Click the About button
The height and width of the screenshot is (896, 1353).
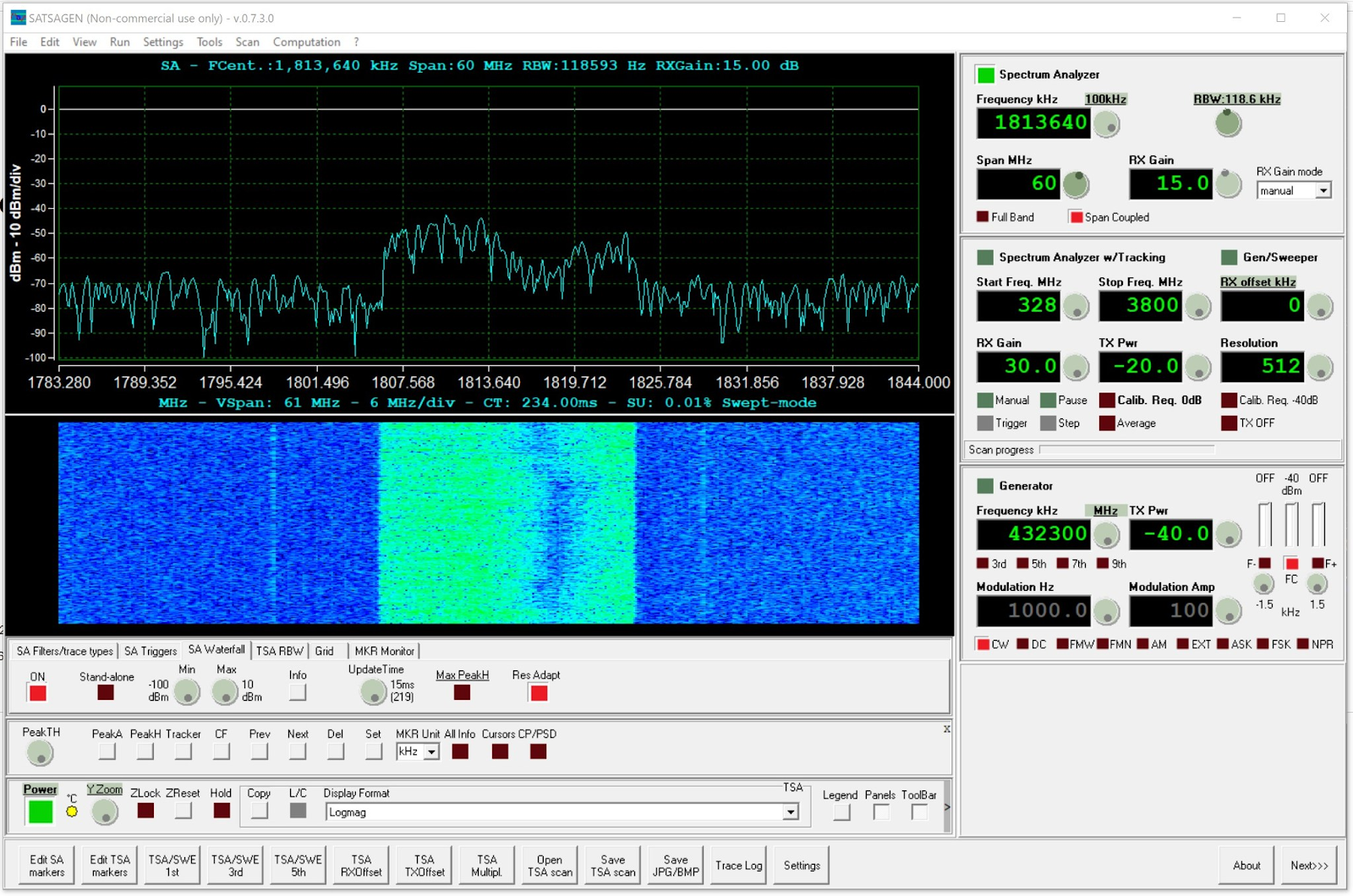tap(1246, 866)
